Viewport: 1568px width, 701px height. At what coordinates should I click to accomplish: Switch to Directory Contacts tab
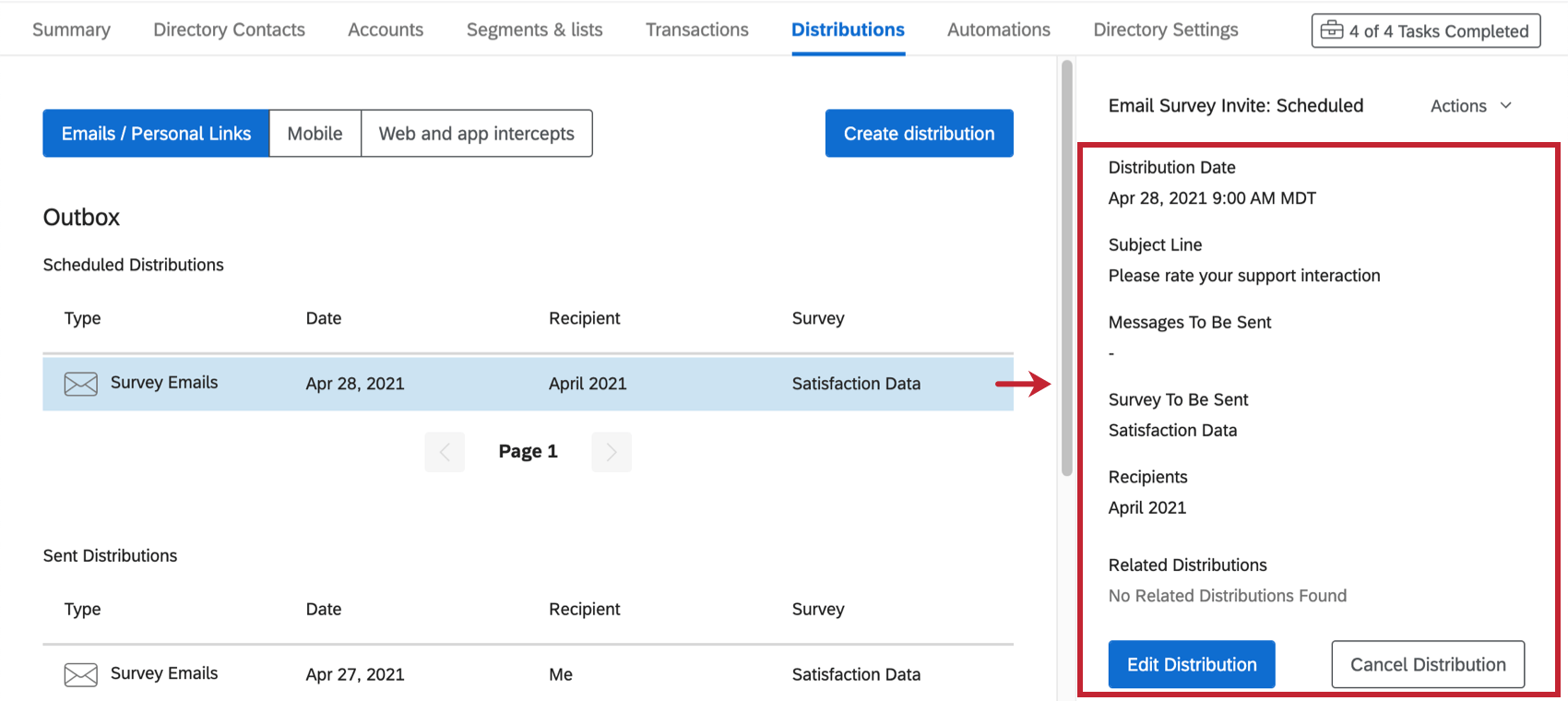tap(229, 30)
